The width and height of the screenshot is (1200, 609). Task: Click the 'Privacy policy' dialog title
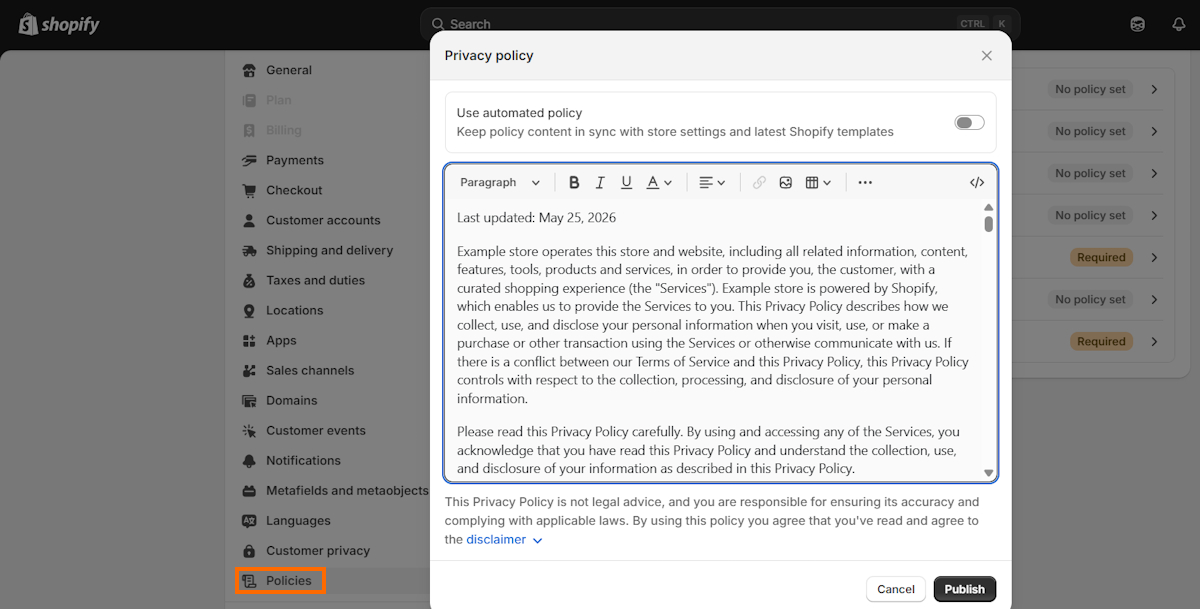point(489,56)
